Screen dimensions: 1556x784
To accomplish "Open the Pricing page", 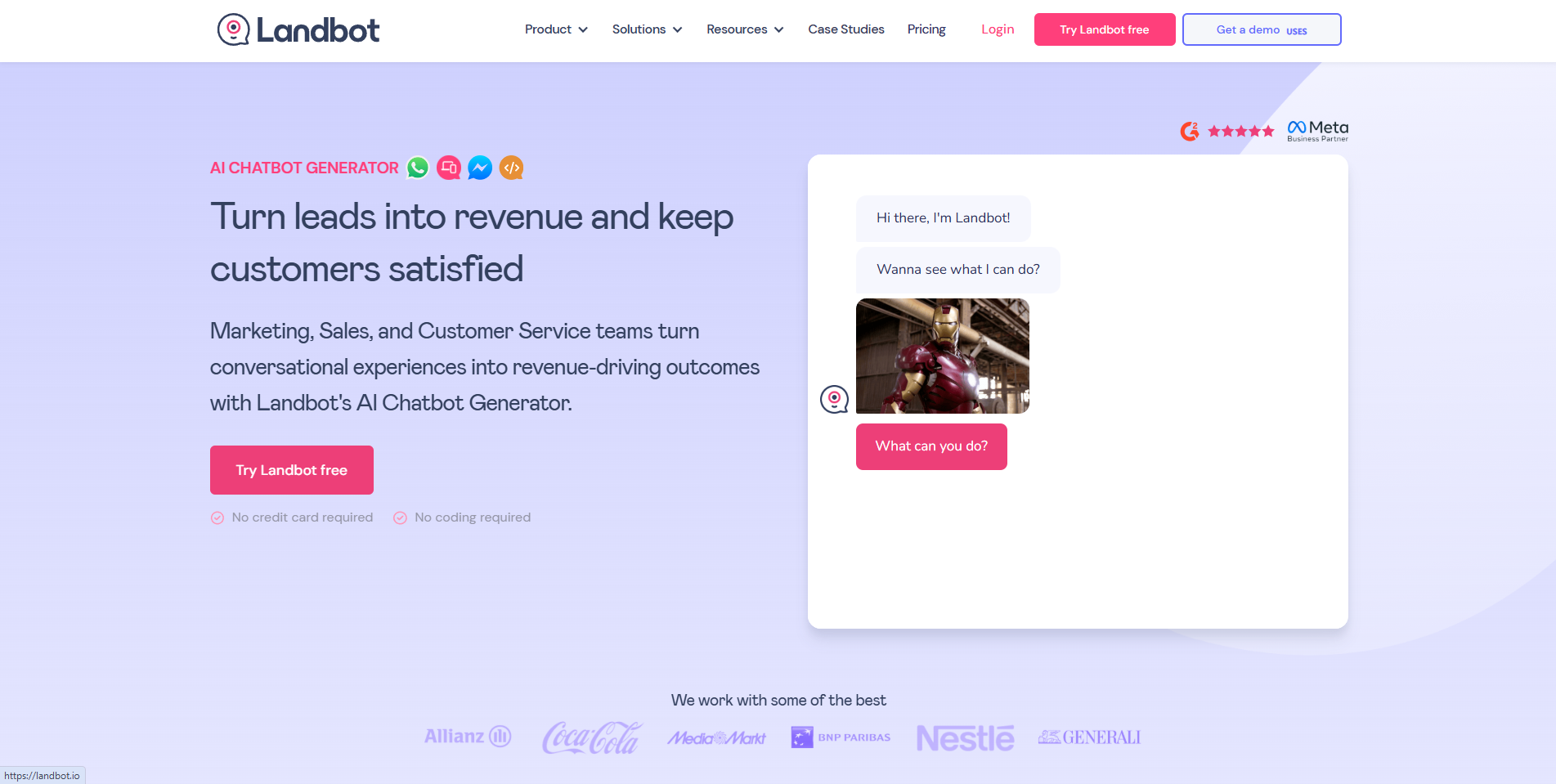I will click(926, 29).
